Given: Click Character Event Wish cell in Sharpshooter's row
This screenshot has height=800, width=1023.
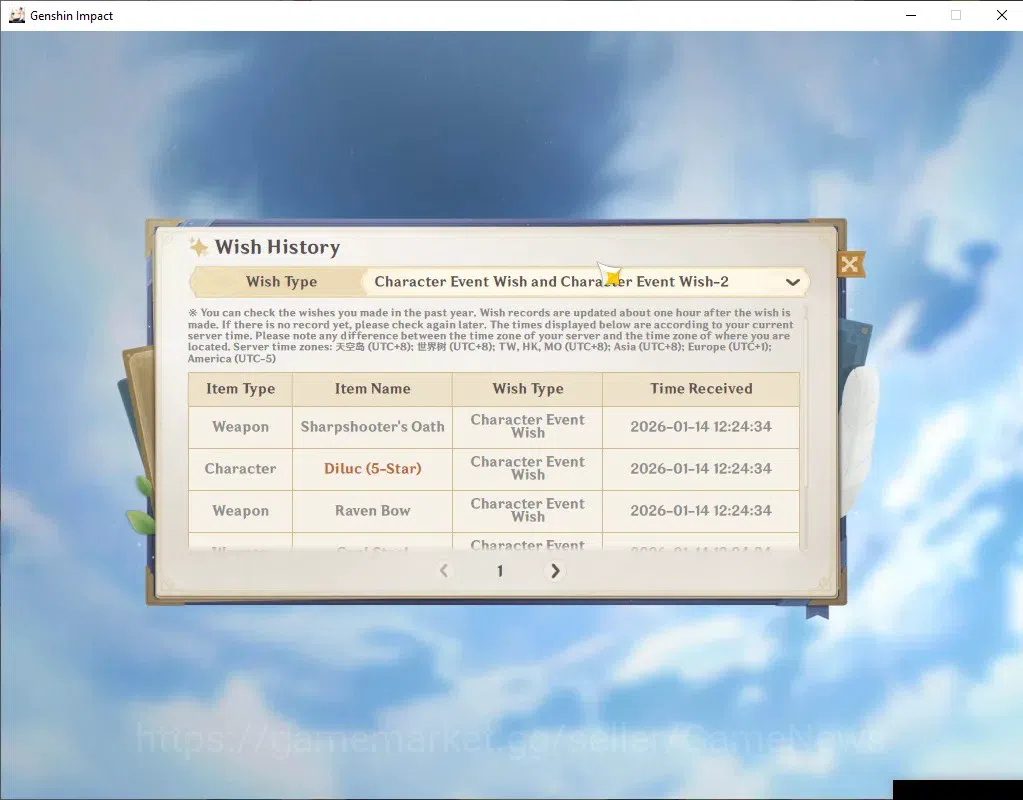Looking at the screenshot, I should [528, 427].
